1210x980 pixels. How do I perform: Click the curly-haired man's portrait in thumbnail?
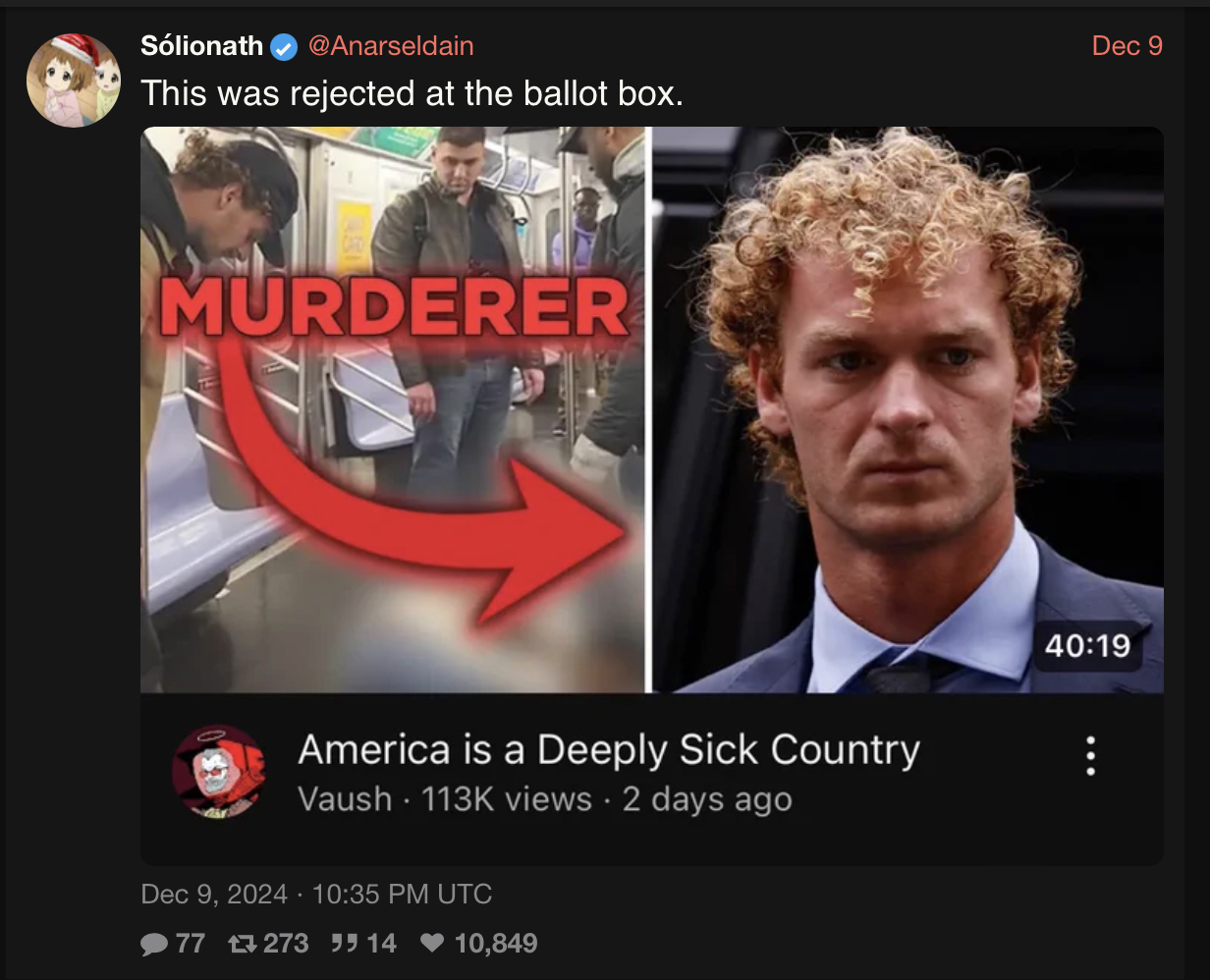(x=908, y=409)
